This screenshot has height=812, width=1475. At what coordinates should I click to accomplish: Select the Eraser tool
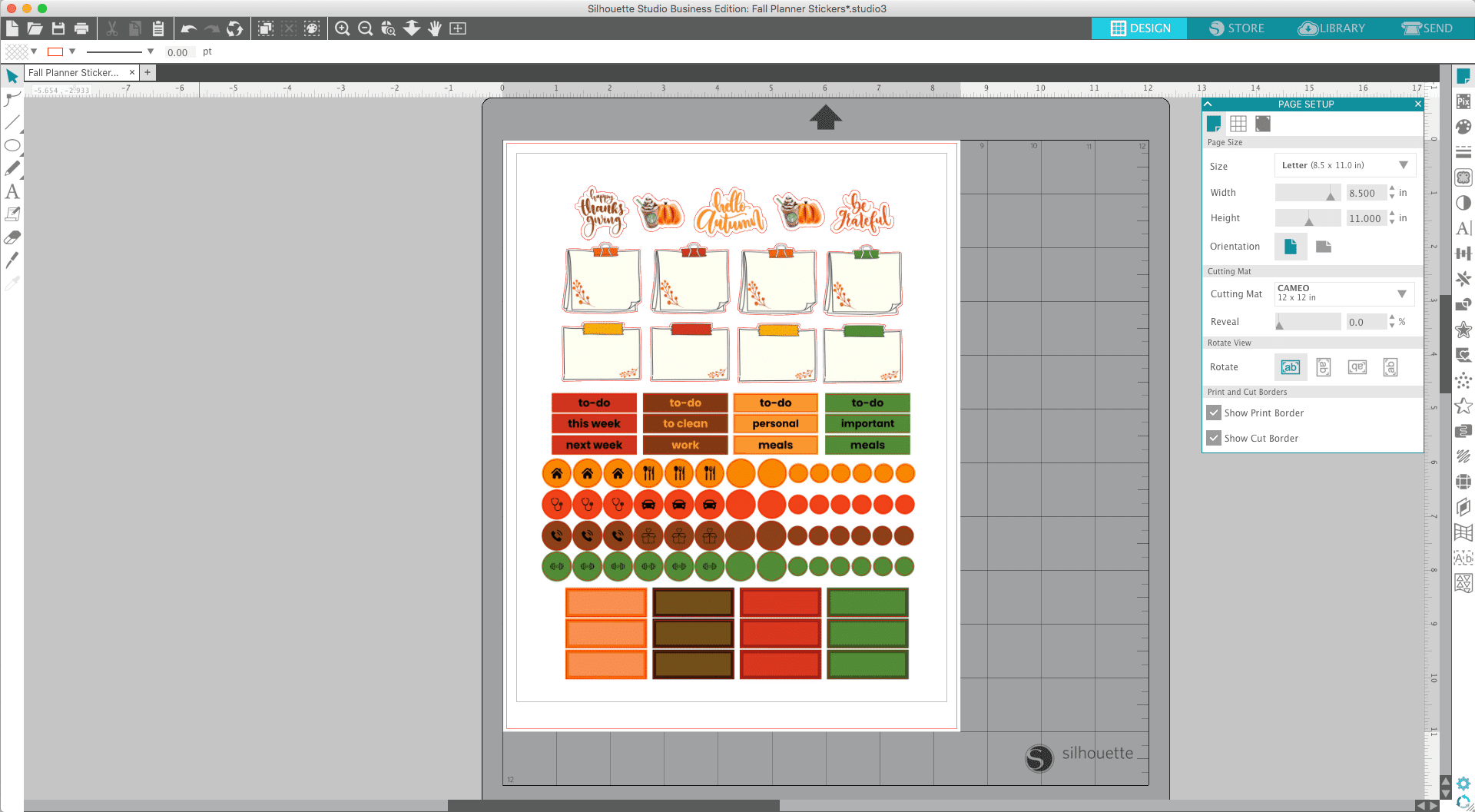[x=12, y=237]
